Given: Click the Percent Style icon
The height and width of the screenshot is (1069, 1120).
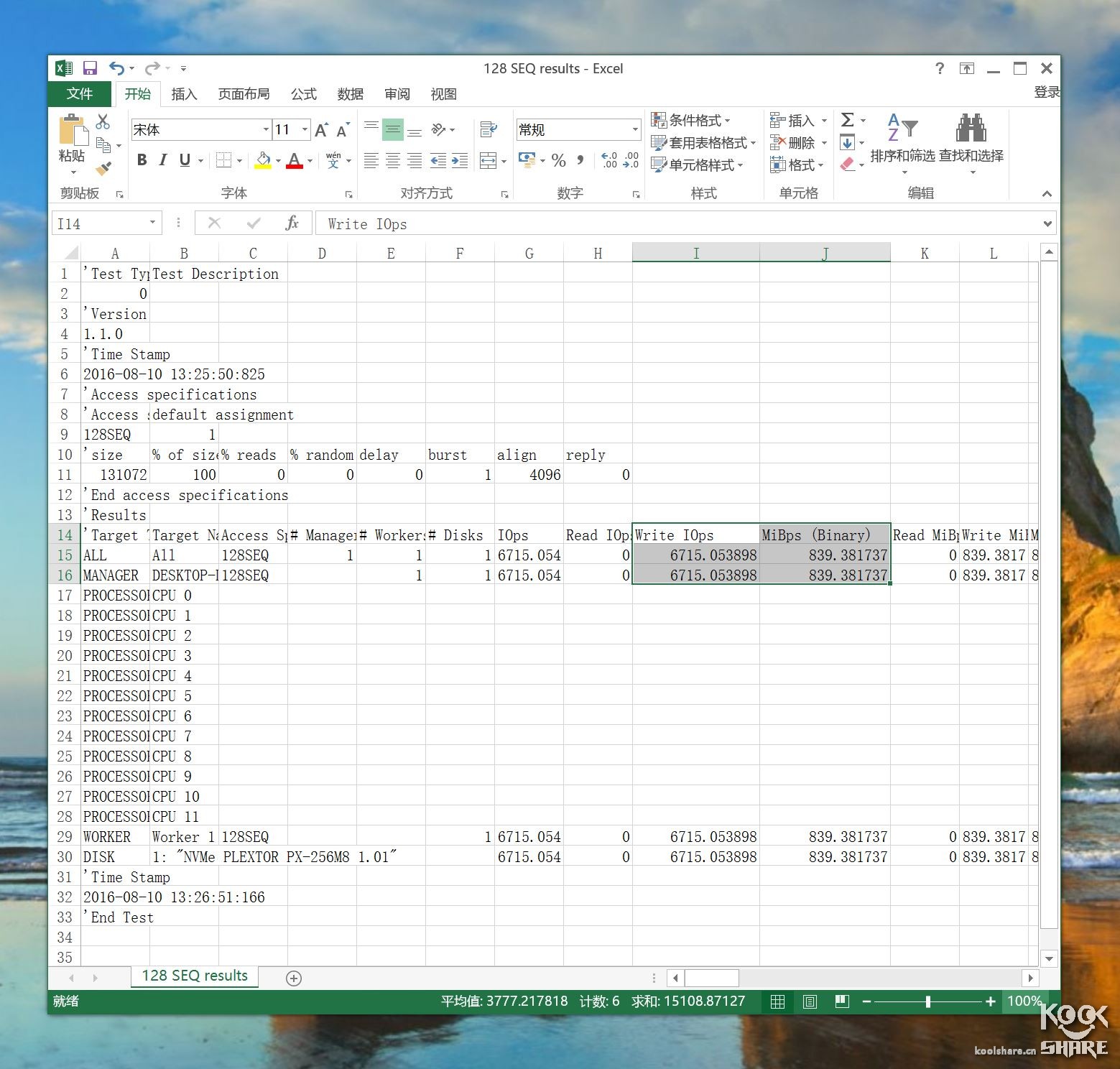Looking at the screenshot, I should (558, 160).
